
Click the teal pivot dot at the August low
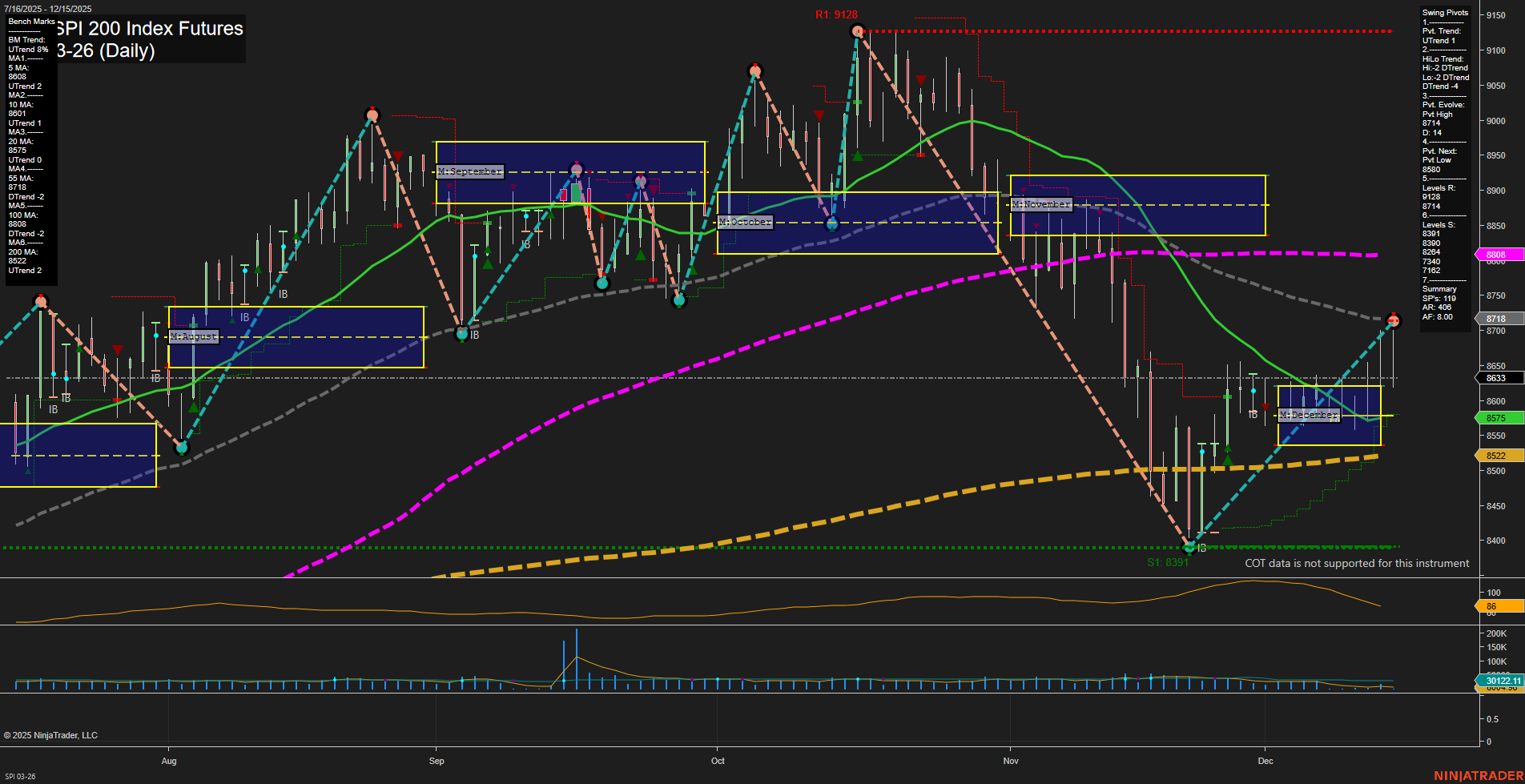tap(182, 448)
